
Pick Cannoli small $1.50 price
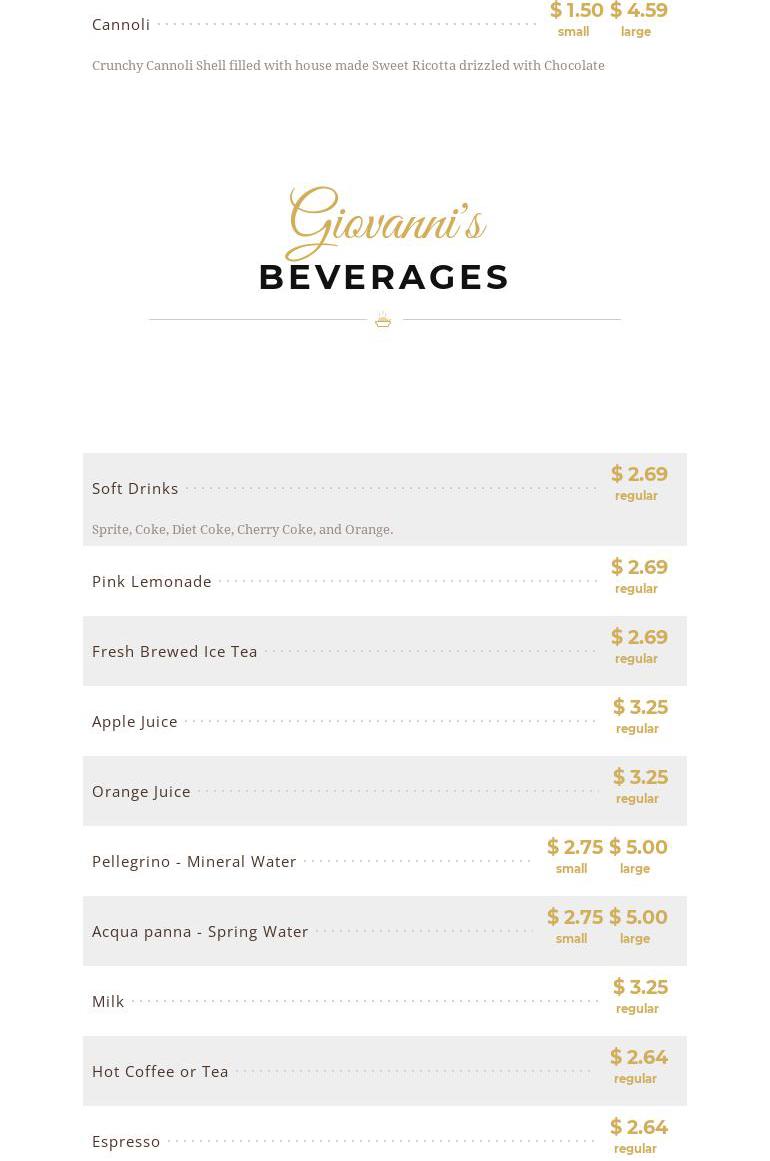[x=576, y=11]
